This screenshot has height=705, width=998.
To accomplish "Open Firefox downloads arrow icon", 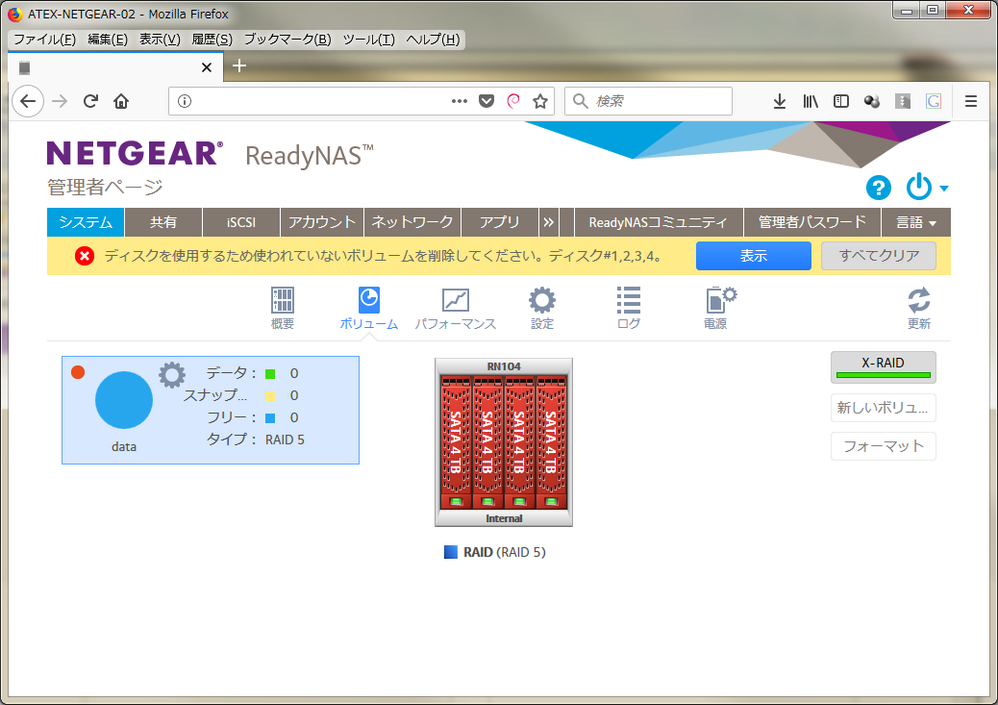I will [779, 101].
